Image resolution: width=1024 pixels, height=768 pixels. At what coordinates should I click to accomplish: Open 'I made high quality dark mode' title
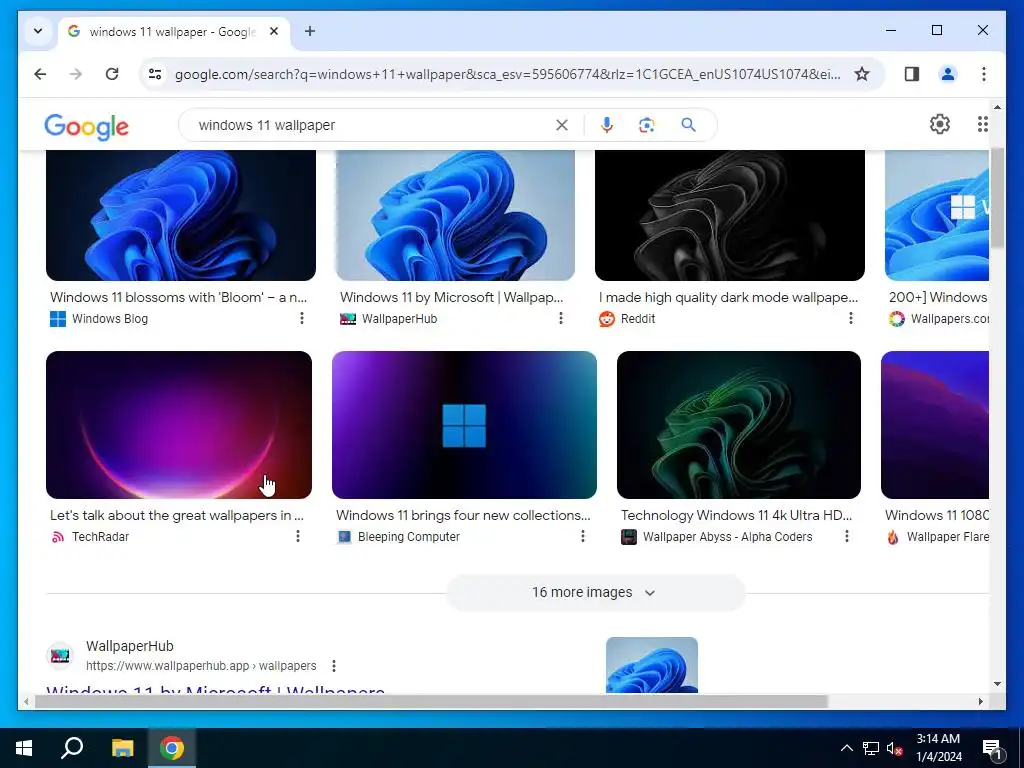click(x=728, y=297)
